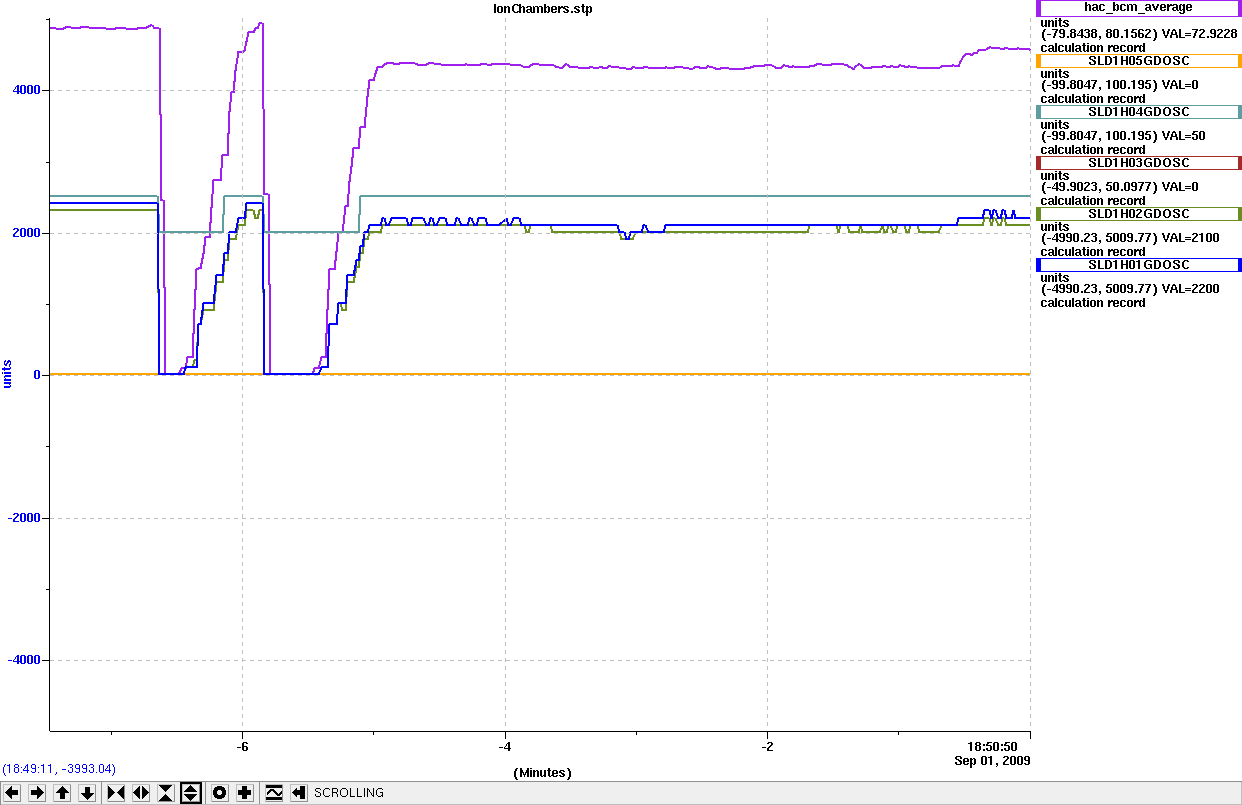Select the SLD1H04GDOSC legend label
Viewport: 1242px width, 805px height.
1140,111
